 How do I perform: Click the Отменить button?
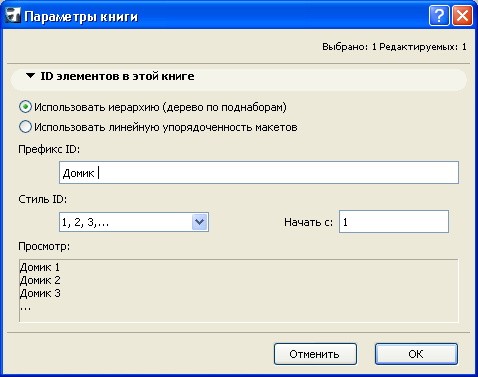coord(315,354)
